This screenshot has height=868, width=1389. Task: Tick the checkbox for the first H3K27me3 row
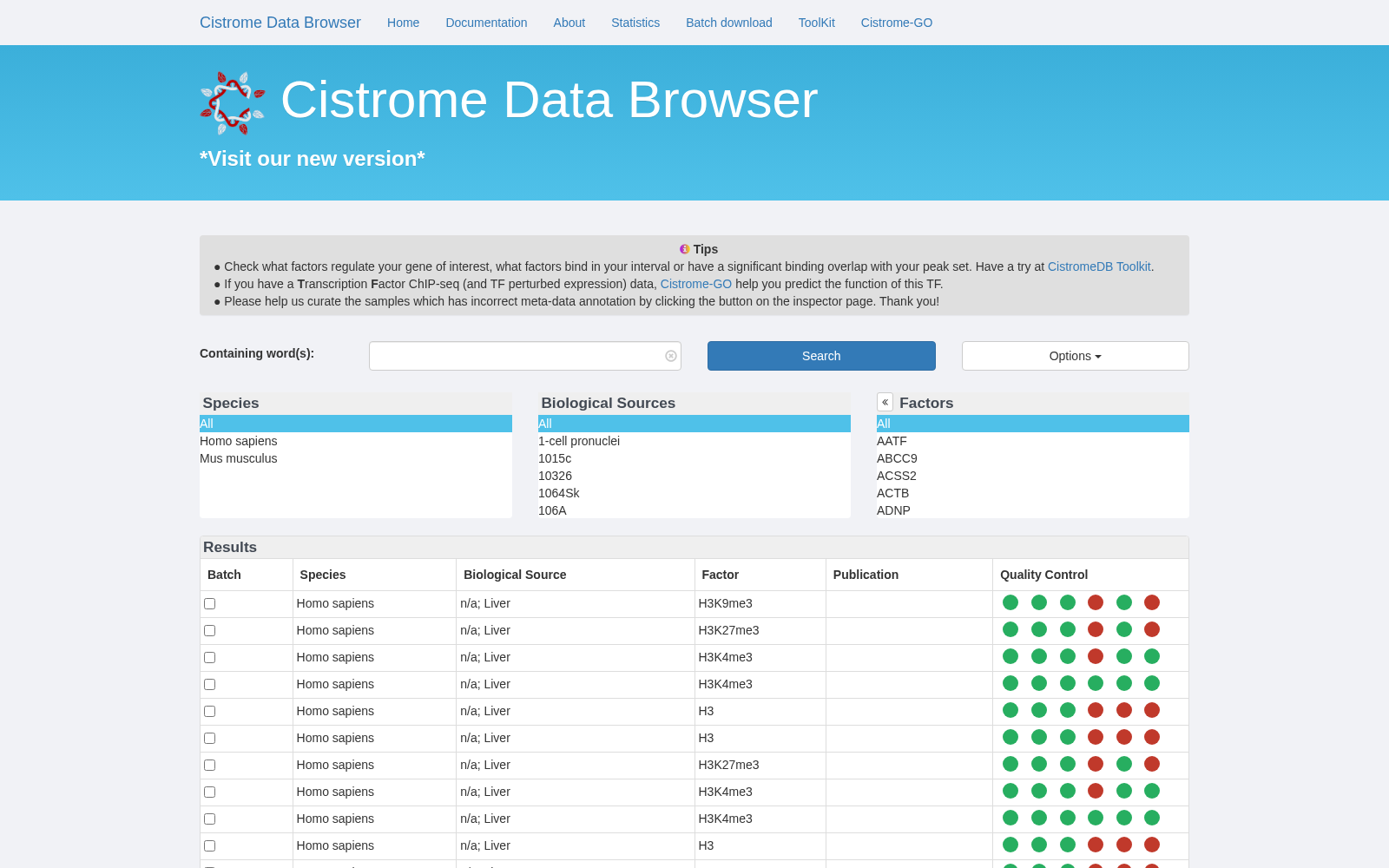click(209, 631)
